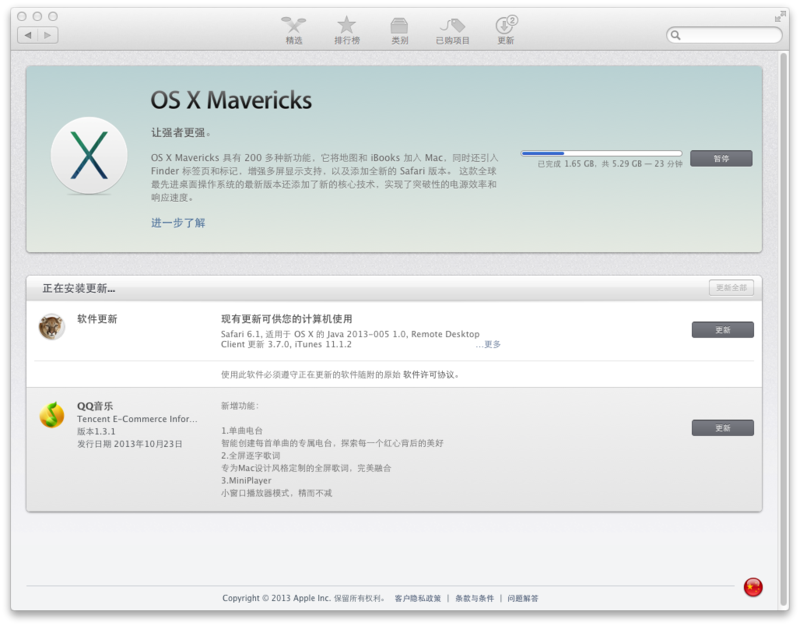Click the magnifying glass search icon
The height and width of the screenshot is (626, 800).
pos(676,35)
